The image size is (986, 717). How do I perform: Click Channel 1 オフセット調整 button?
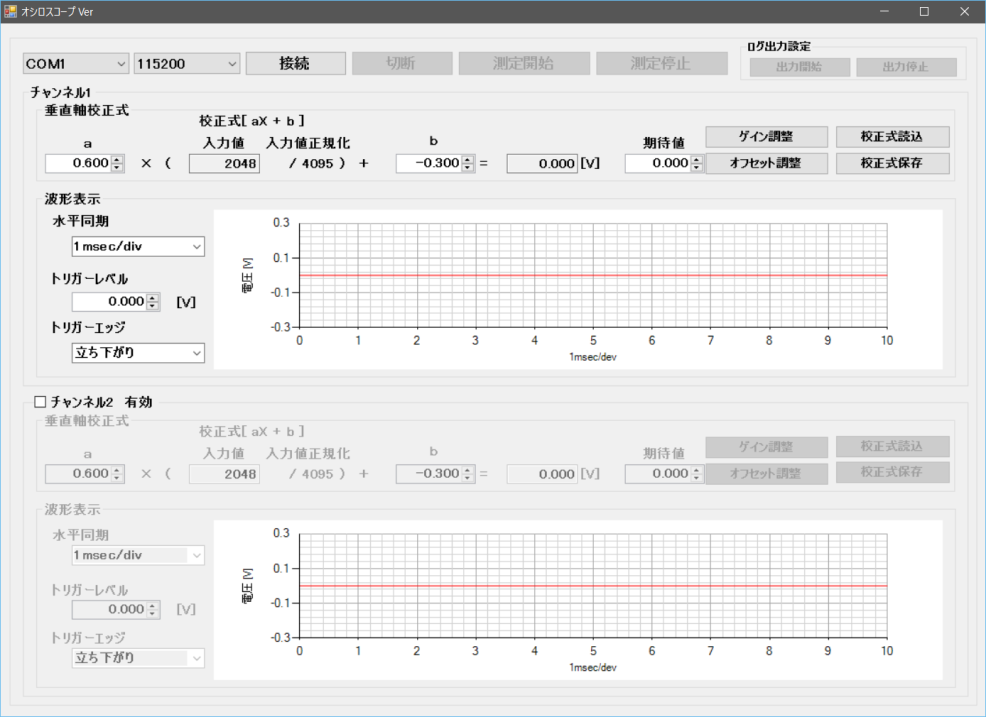pyautogui.click(x=767, y=163)
